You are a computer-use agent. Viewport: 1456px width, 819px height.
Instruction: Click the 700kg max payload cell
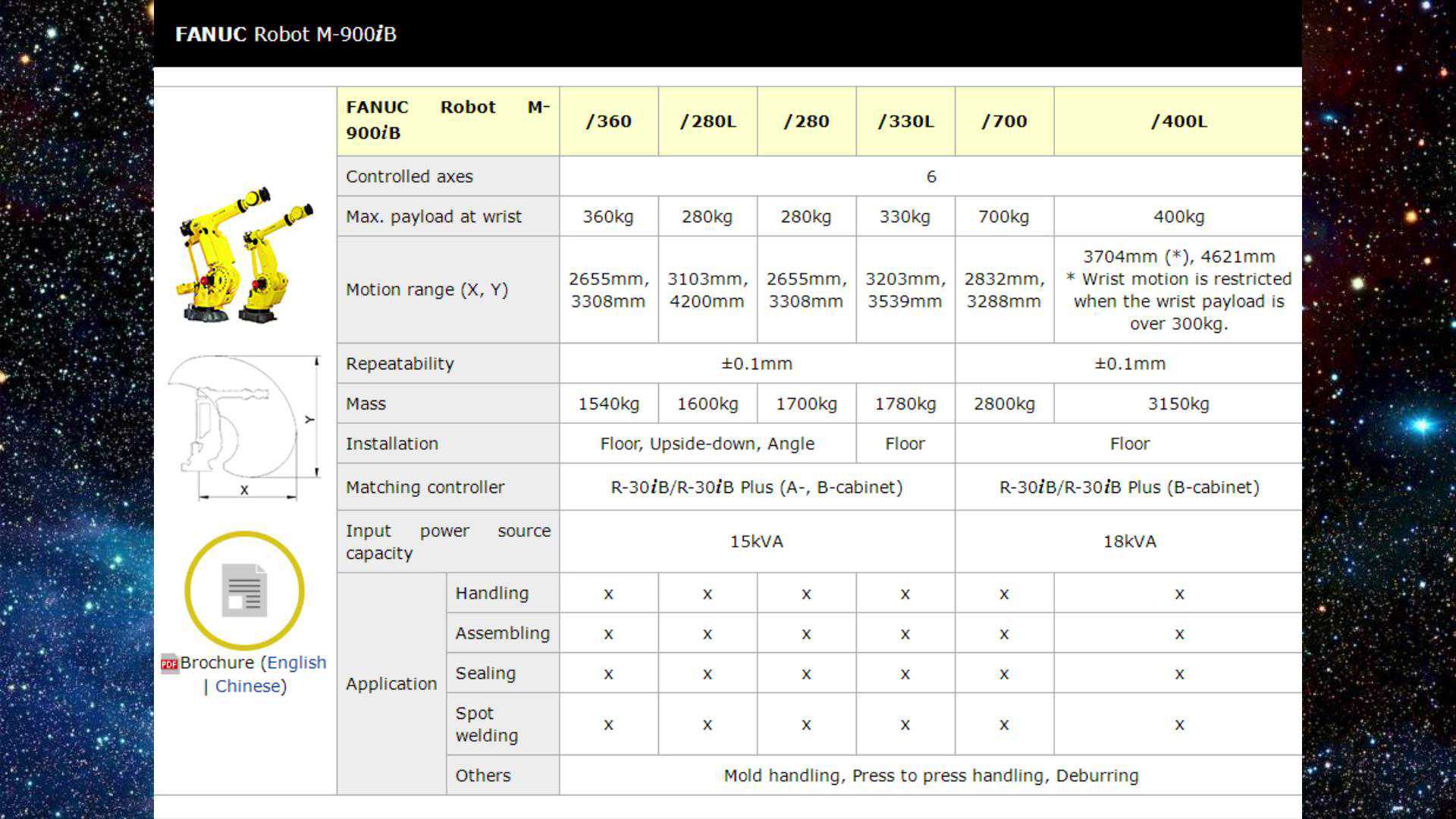pyautogui.click(x=1003, y=217)
